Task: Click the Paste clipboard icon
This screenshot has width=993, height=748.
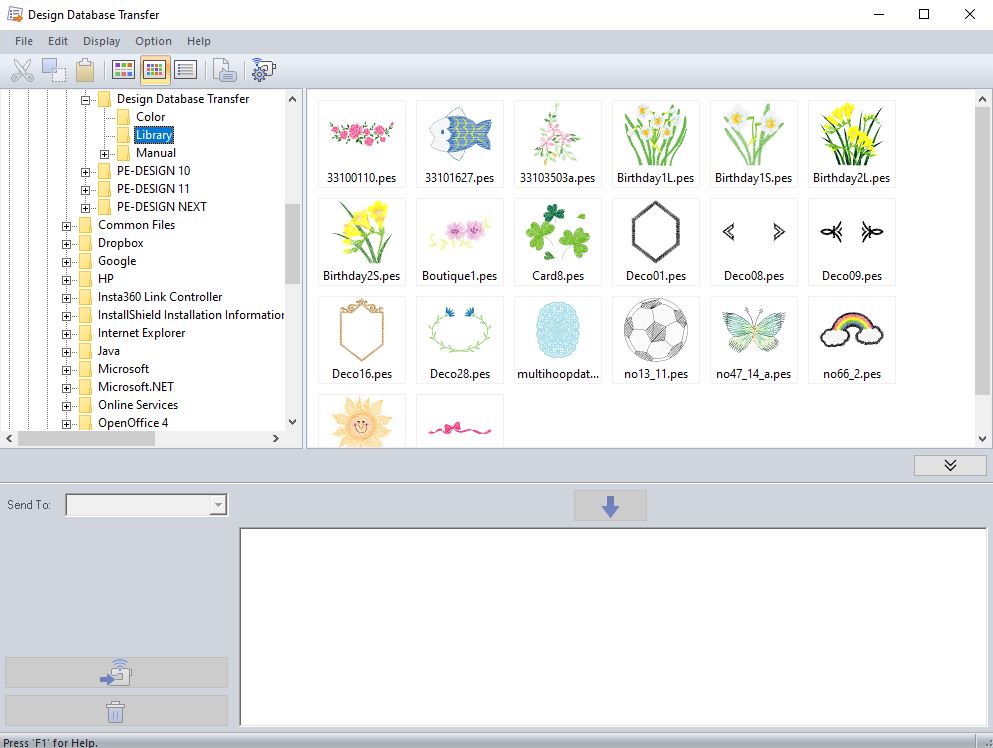Action: click(x=85, y=70)
